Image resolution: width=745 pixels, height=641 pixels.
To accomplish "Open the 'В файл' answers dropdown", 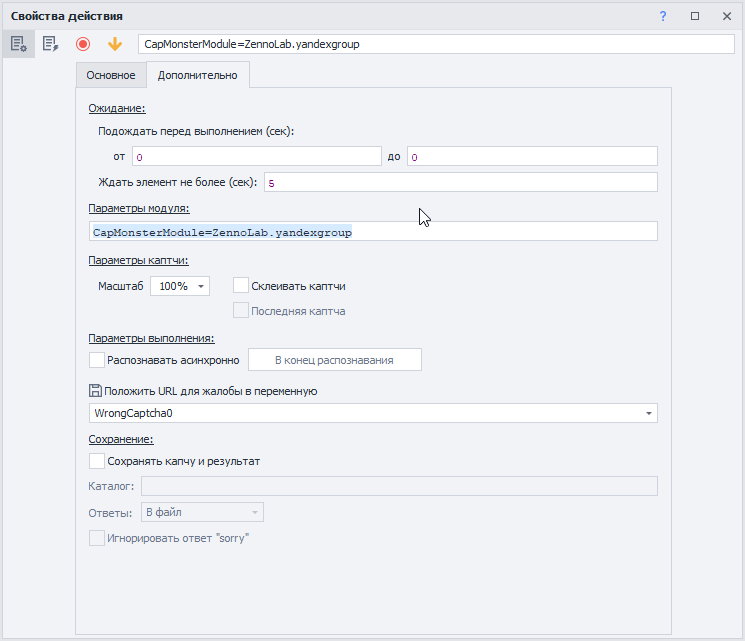I will (201, 512).
